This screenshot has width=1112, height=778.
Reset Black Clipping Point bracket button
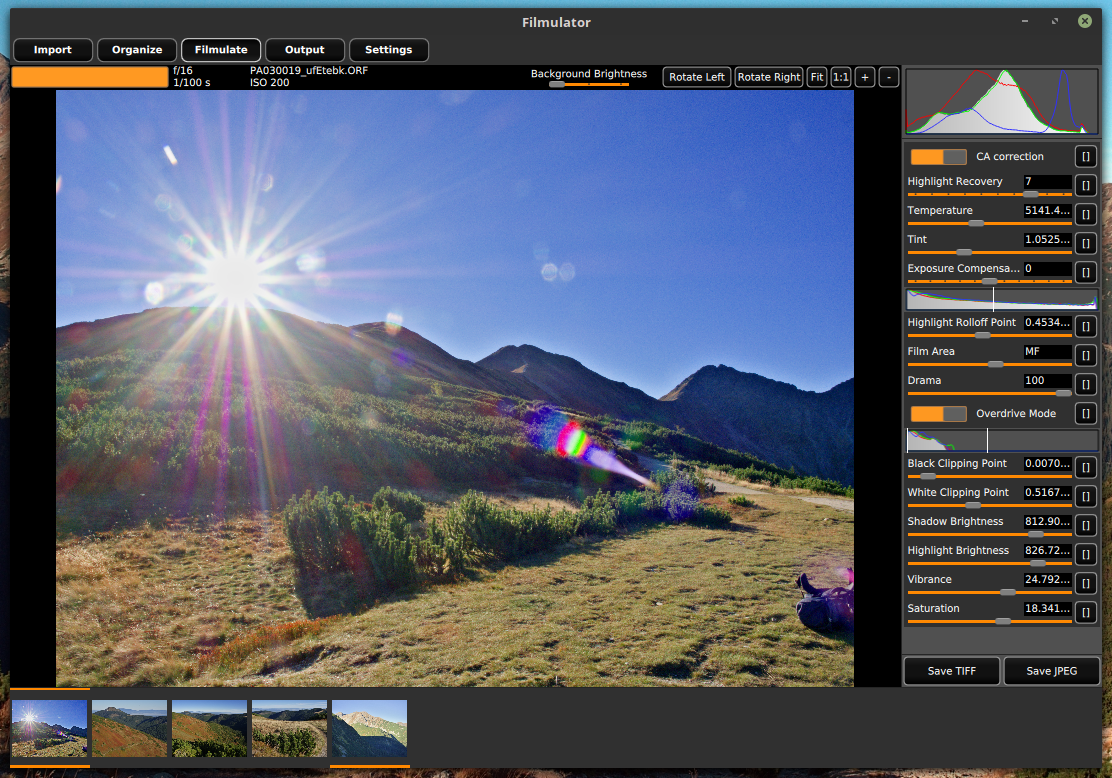(x=1086, y=468)
